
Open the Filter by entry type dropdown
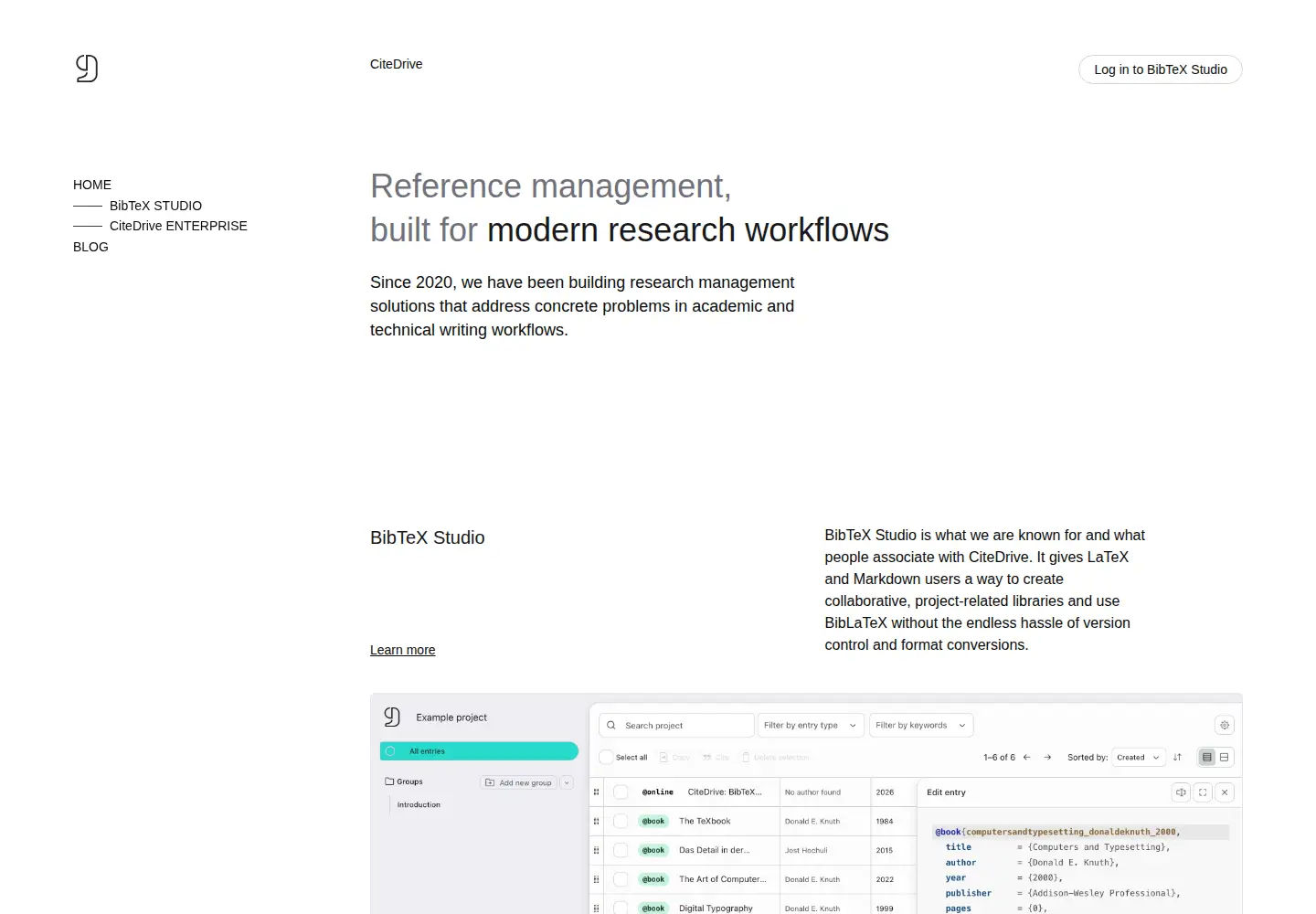pyautogui.click(x=811, y=725)
